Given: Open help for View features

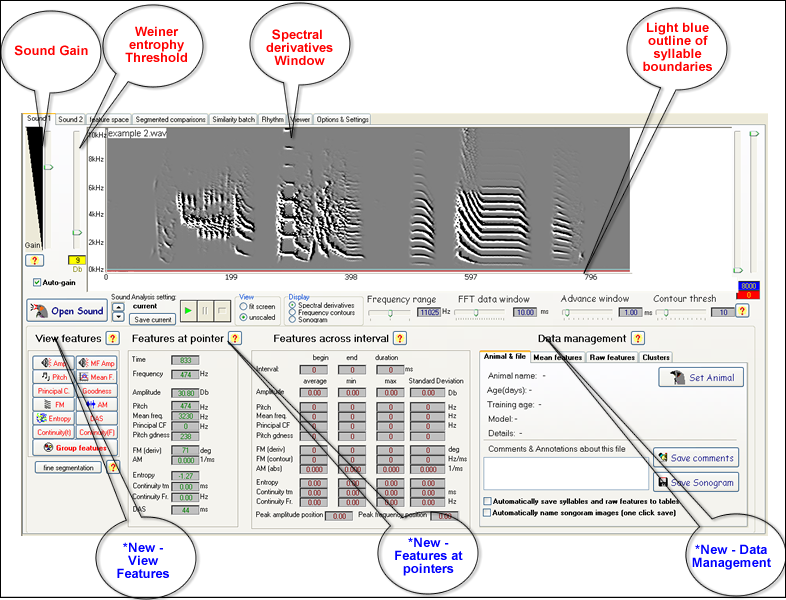Looking at the screenshot, I should (x=113, y=339).
